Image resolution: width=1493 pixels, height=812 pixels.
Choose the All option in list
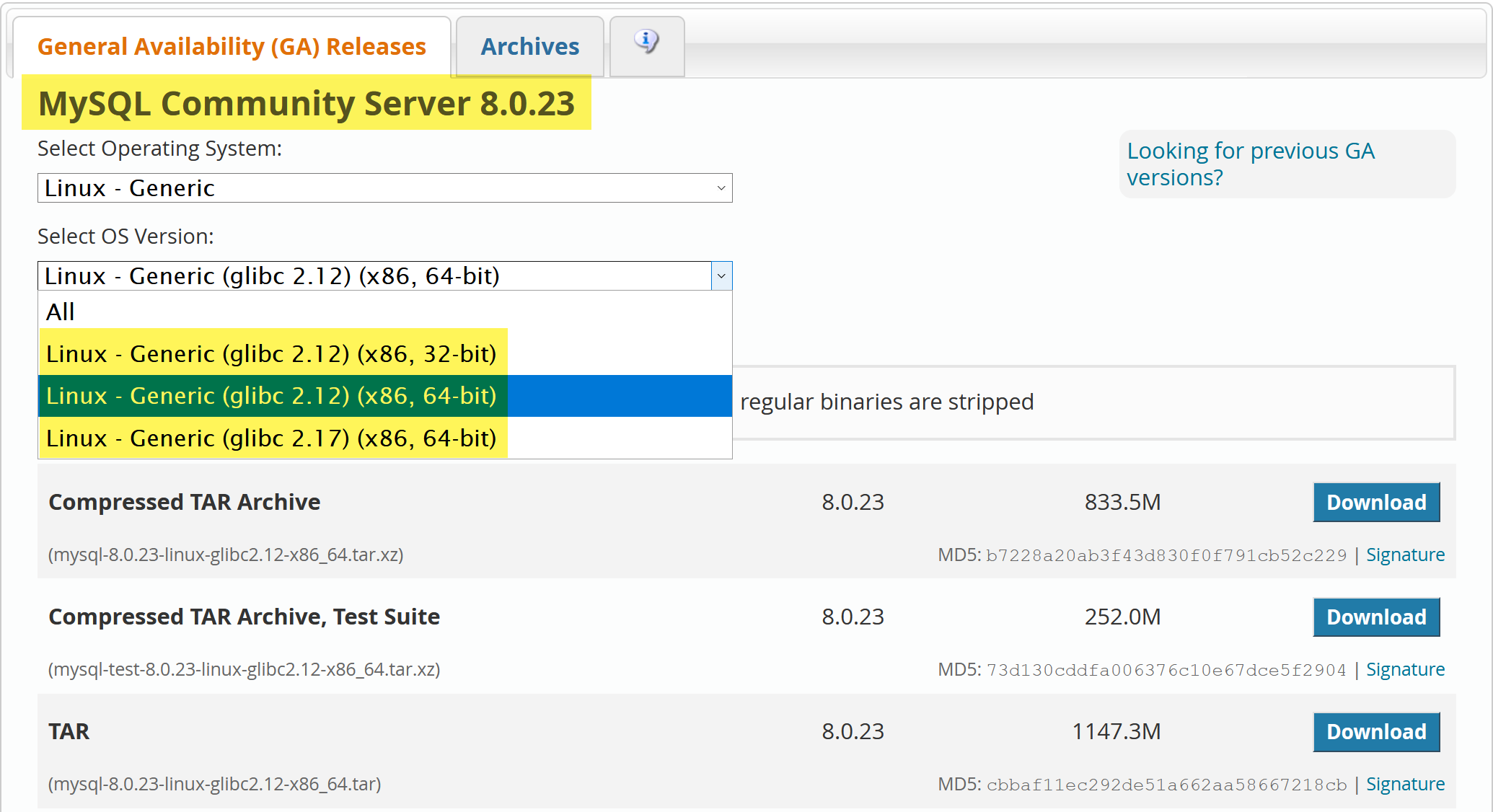[61, 312]
